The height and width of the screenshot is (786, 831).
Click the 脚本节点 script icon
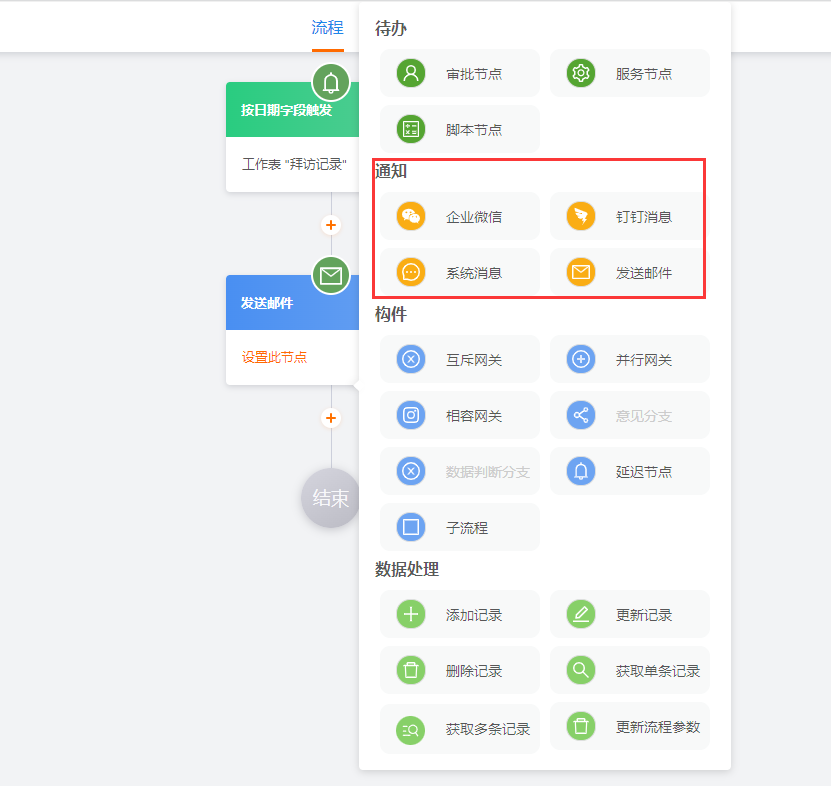[411, 129]
